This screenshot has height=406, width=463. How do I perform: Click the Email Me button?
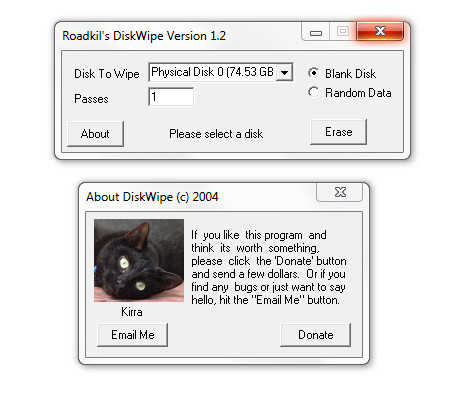[x=132, y=335]
